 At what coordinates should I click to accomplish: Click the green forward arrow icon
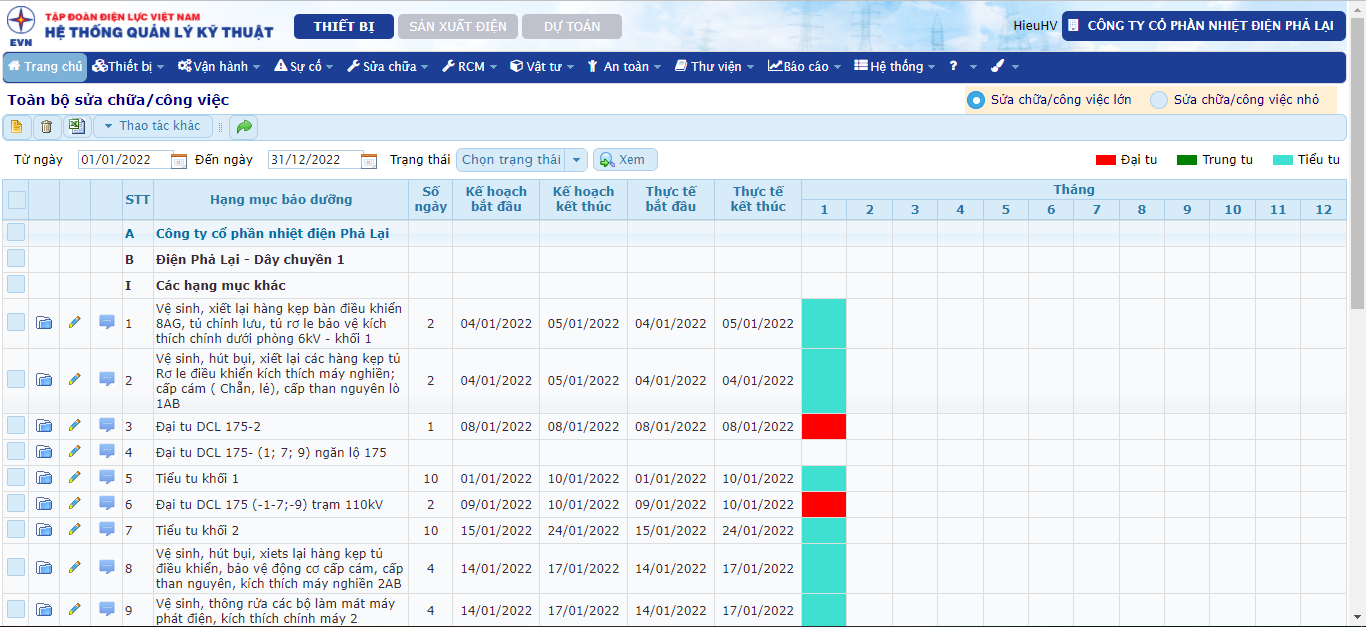pyautogui.click(x=244, y=127)
